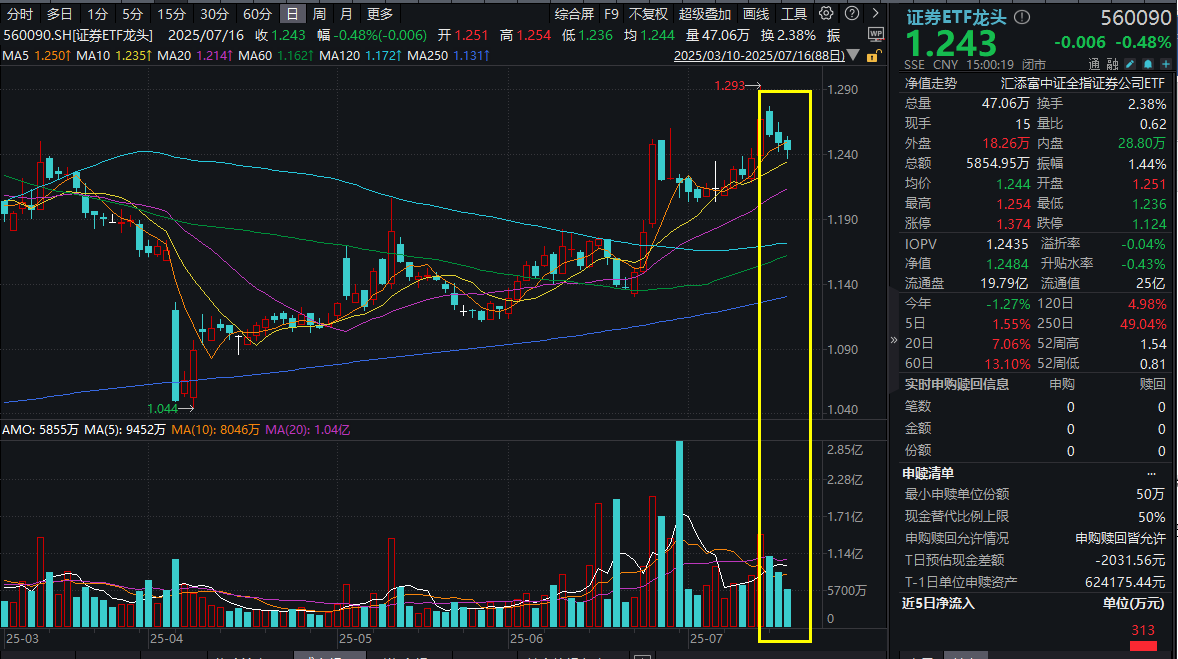Collapse the right quote panel with arrow
The height and width of the screenshot is (659, 1178).
(x=894, y=340)
